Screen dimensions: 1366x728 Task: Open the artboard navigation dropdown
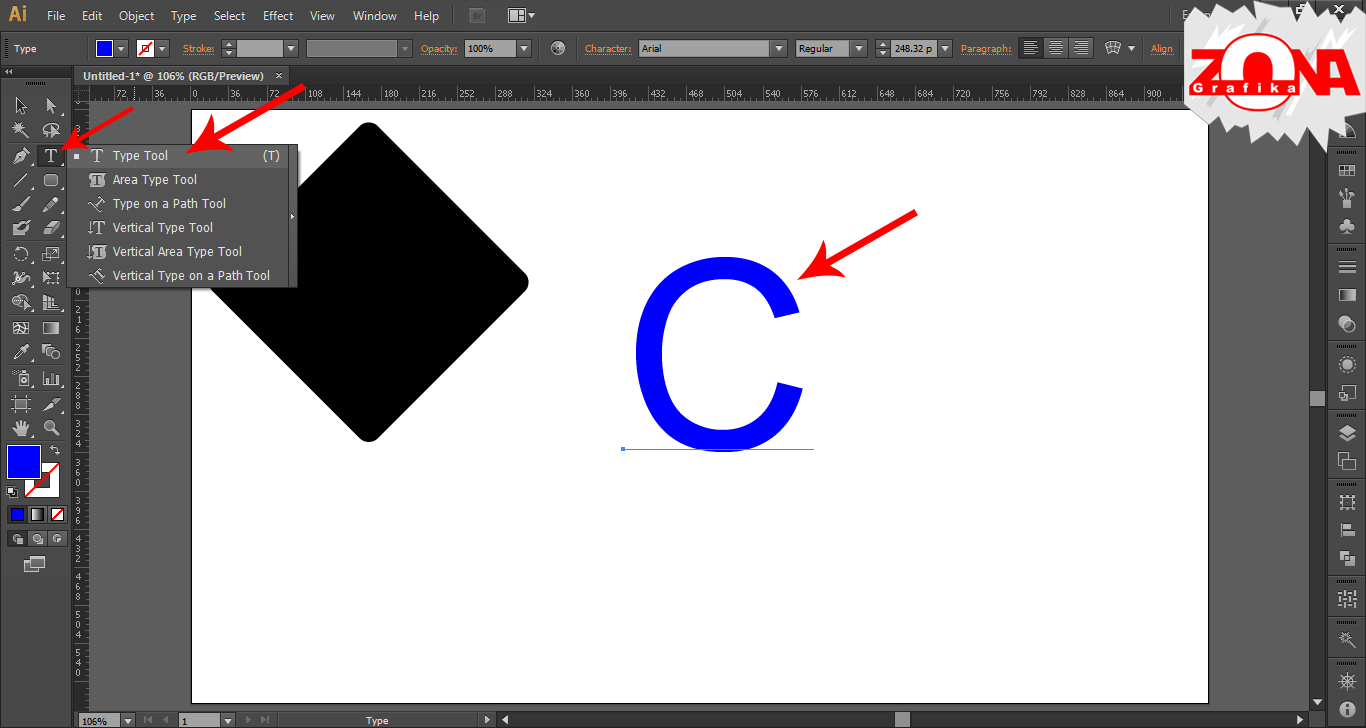228,720
